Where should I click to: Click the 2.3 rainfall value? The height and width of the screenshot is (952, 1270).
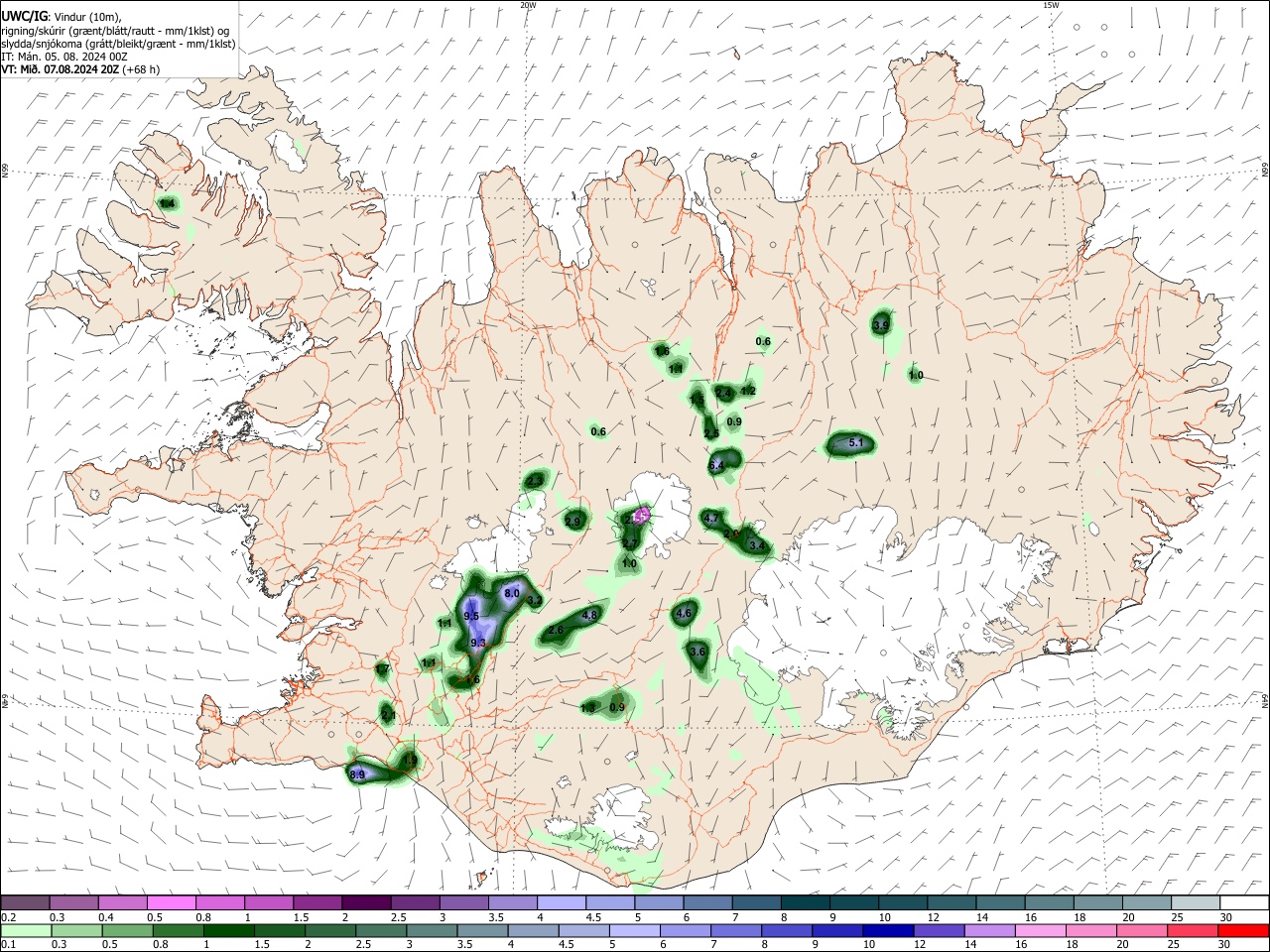(x=535, y=481)
